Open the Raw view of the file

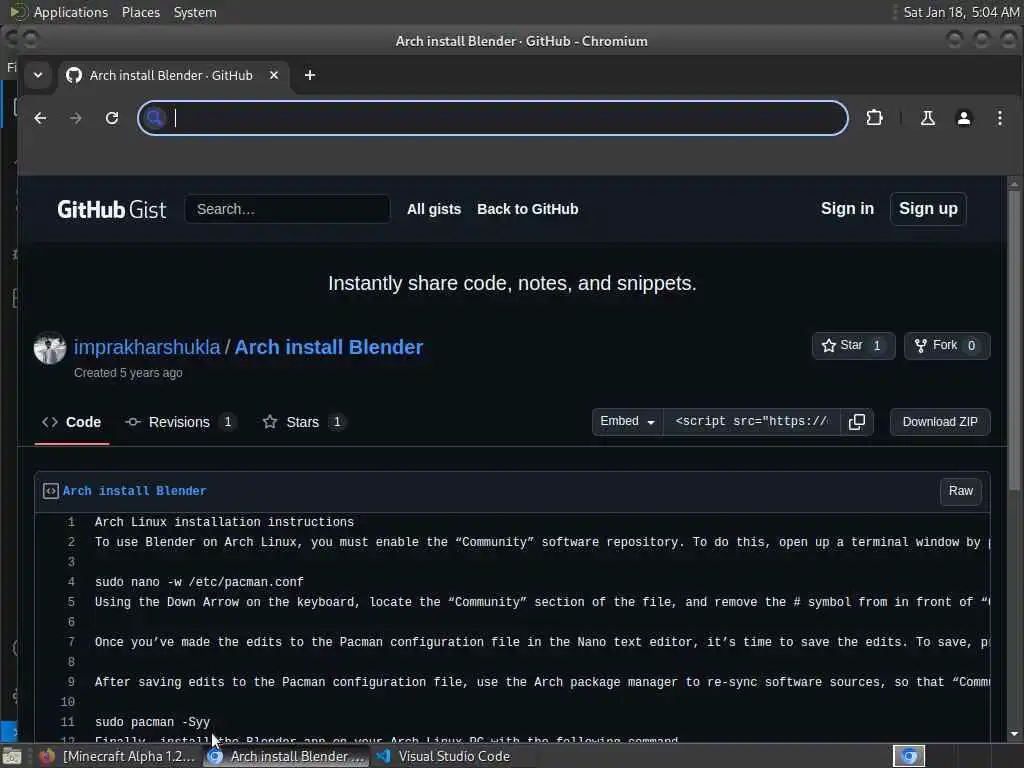pyautogui.click(x=961, y=491)
